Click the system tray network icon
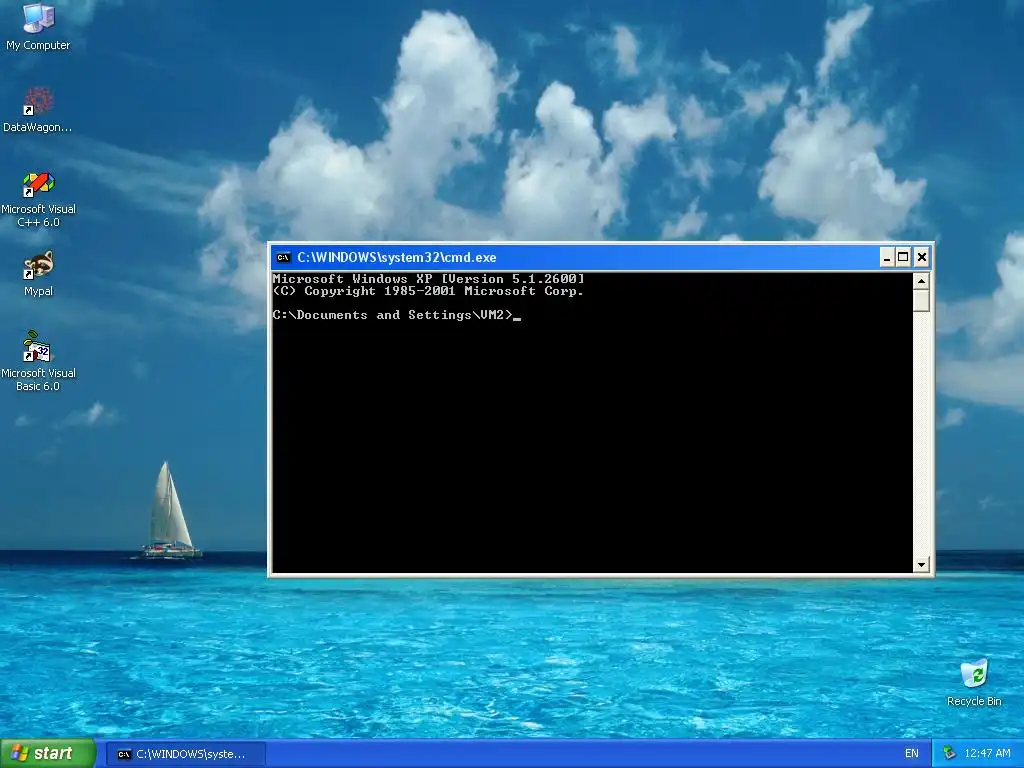 pos(950,754)
